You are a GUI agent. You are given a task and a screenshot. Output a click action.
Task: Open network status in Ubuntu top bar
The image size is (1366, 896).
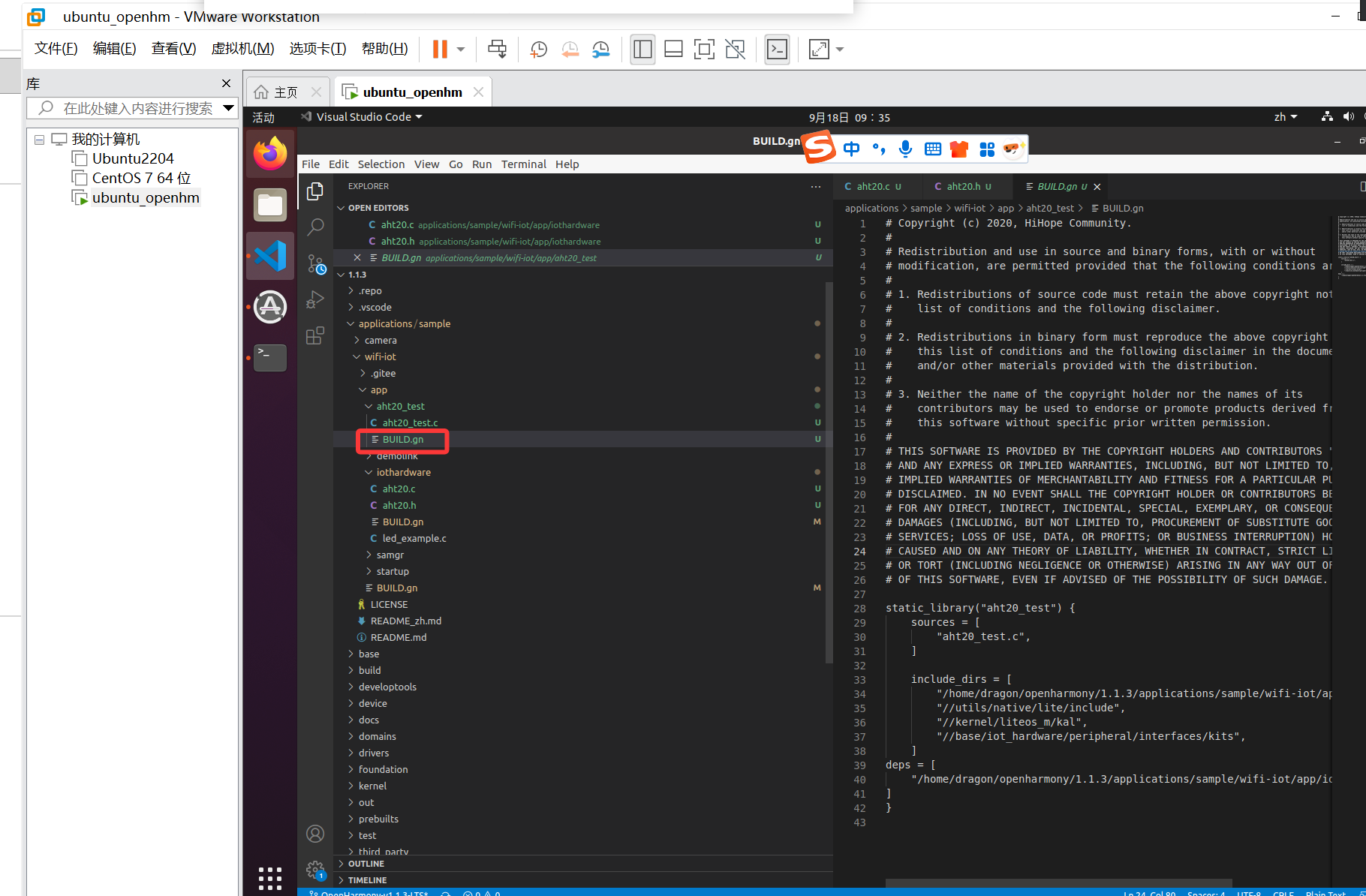tap(1327, 117)
